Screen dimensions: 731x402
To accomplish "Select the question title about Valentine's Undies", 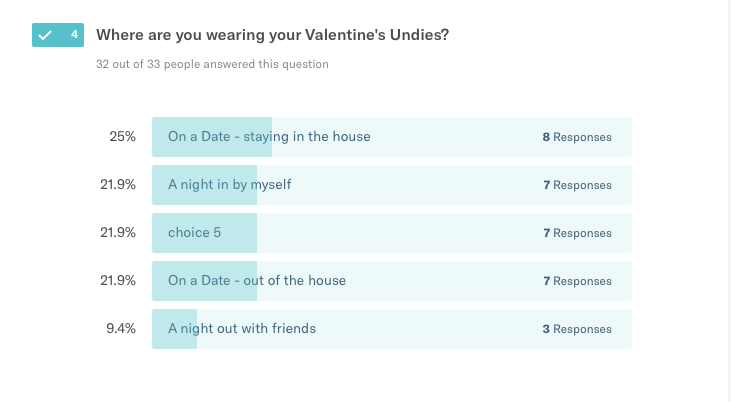I will click(272, 35).
